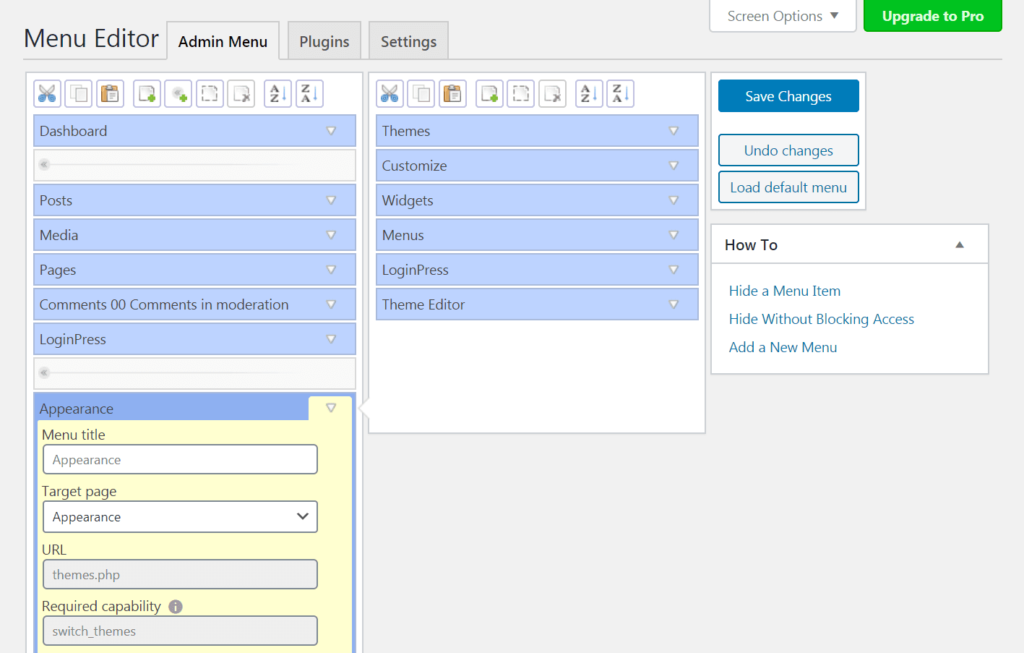The height and width of the screenshot is (653, 1024).
Task: Collapse the How To panel
Action: coord(958,243)
